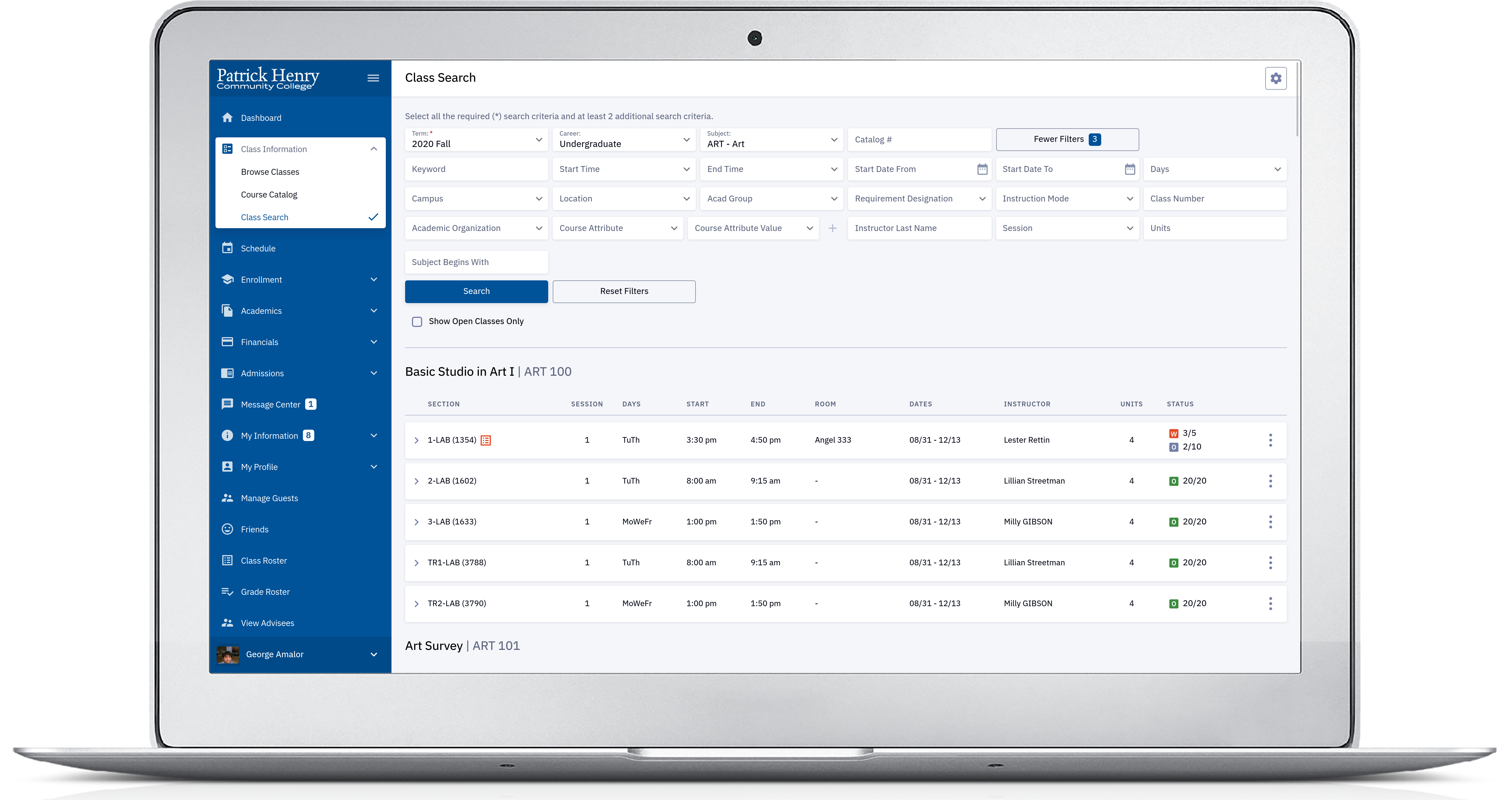The width and height of the screenshot is (1512, 800).
Task: Click the Catalog # input field
Action: [x=919, y=140]
